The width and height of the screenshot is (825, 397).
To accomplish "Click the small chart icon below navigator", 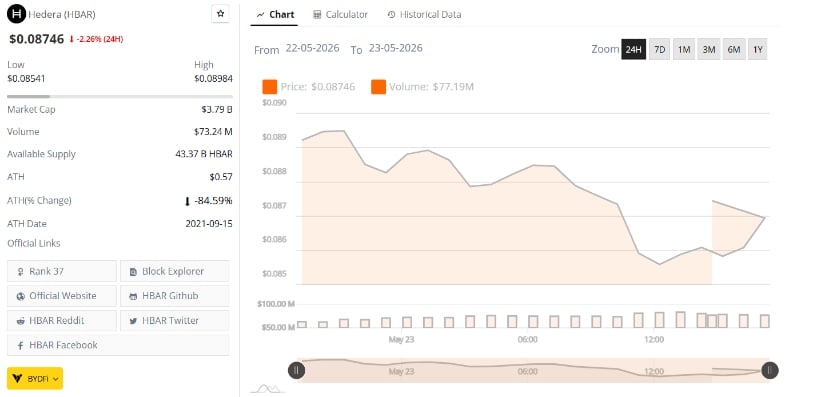I will point(267,389).
